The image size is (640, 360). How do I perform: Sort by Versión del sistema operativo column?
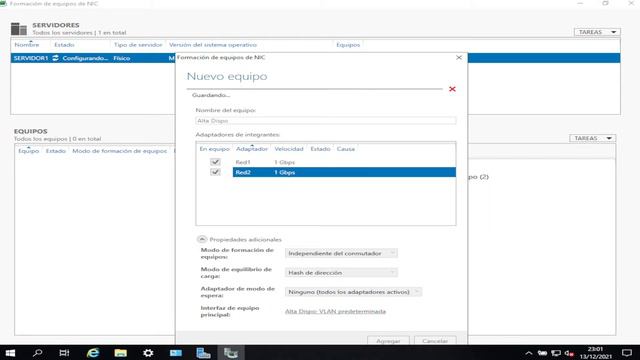213,45
